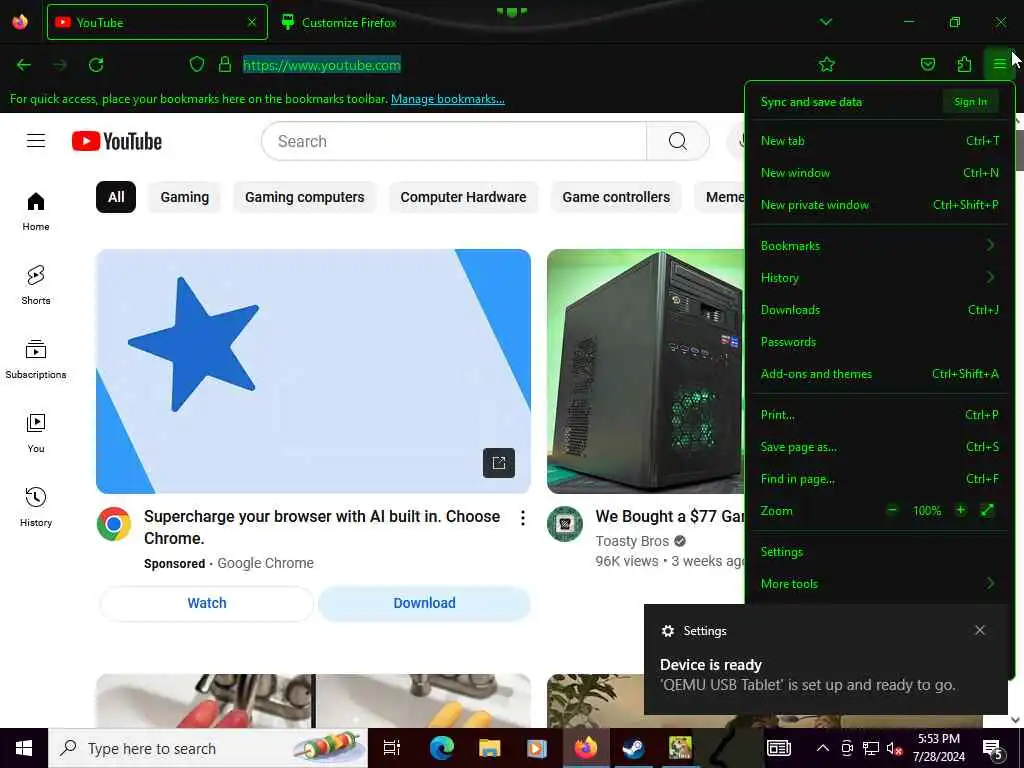Click the Zoom 100% reset value
Screen dimensions: 1024x768
[927, 511]
